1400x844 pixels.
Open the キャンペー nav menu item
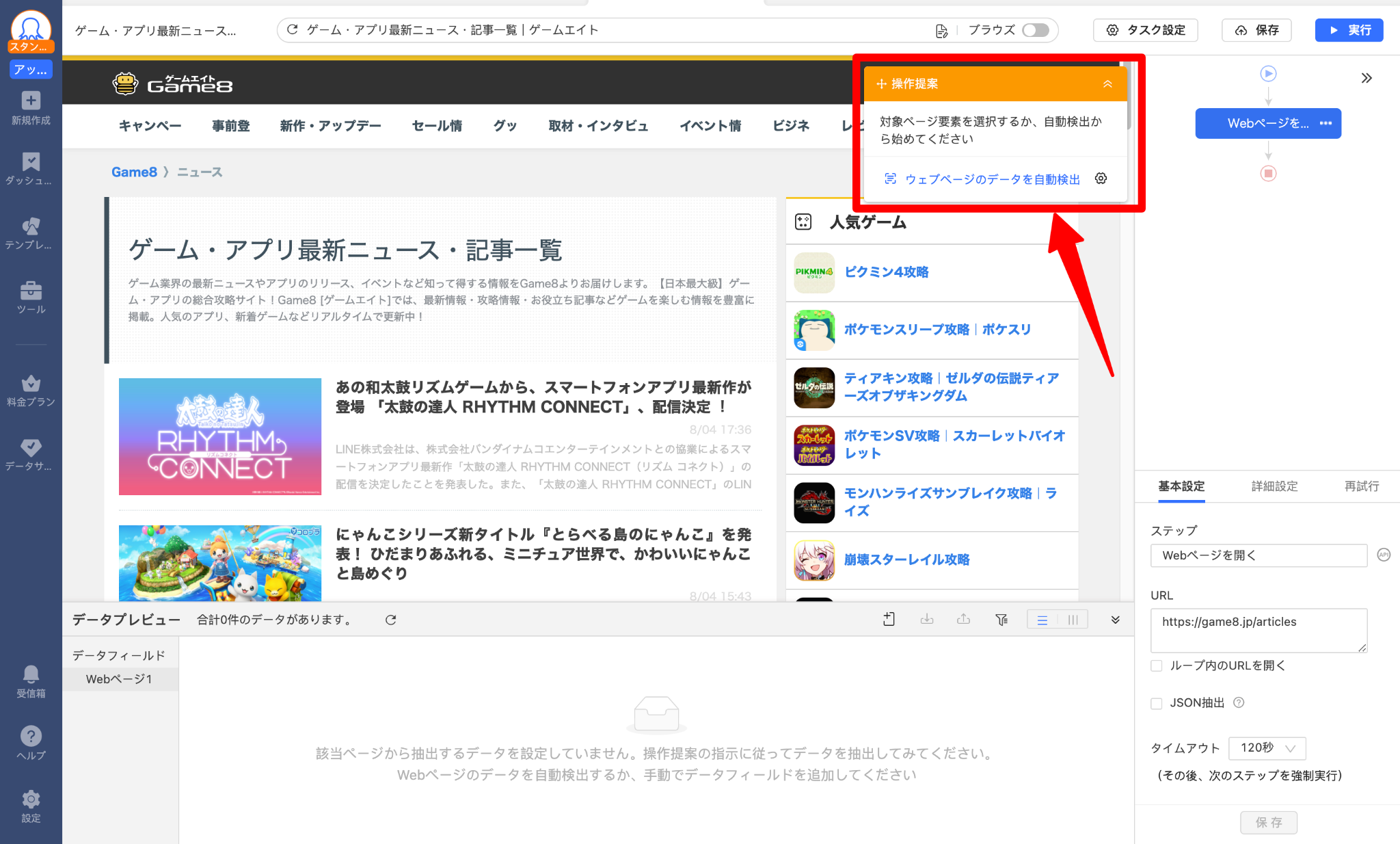point(150,126)
